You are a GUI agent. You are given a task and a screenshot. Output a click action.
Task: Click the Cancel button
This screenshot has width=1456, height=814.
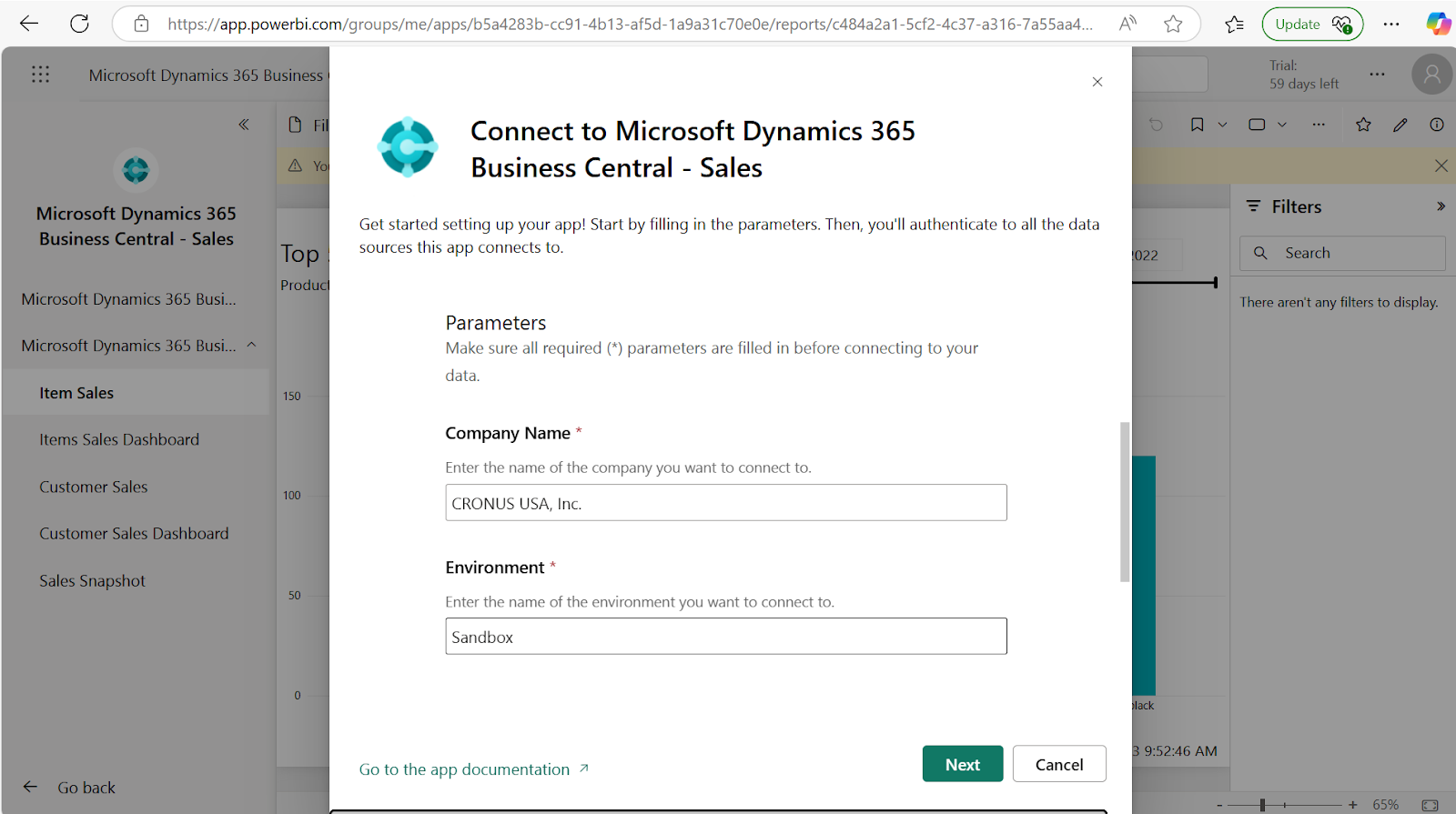[x=1059, y=764]
